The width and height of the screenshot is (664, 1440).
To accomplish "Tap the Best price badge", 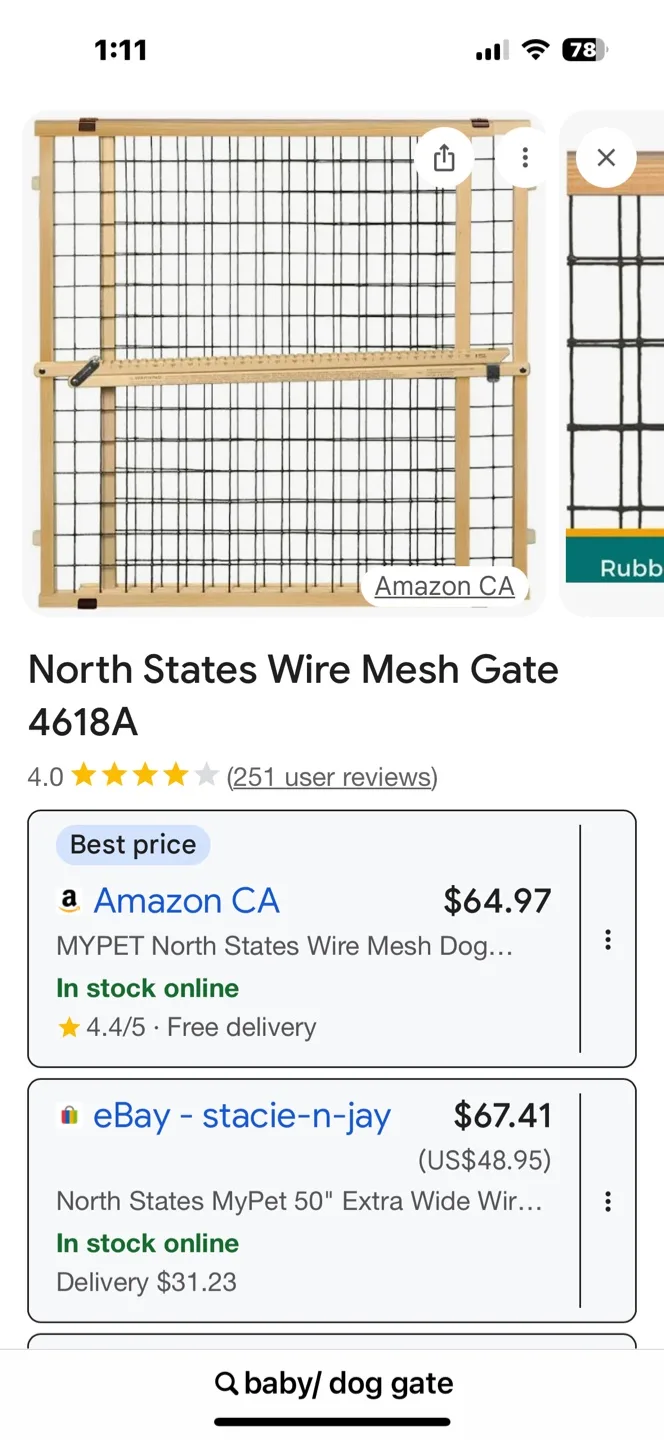I will (132, 844).
